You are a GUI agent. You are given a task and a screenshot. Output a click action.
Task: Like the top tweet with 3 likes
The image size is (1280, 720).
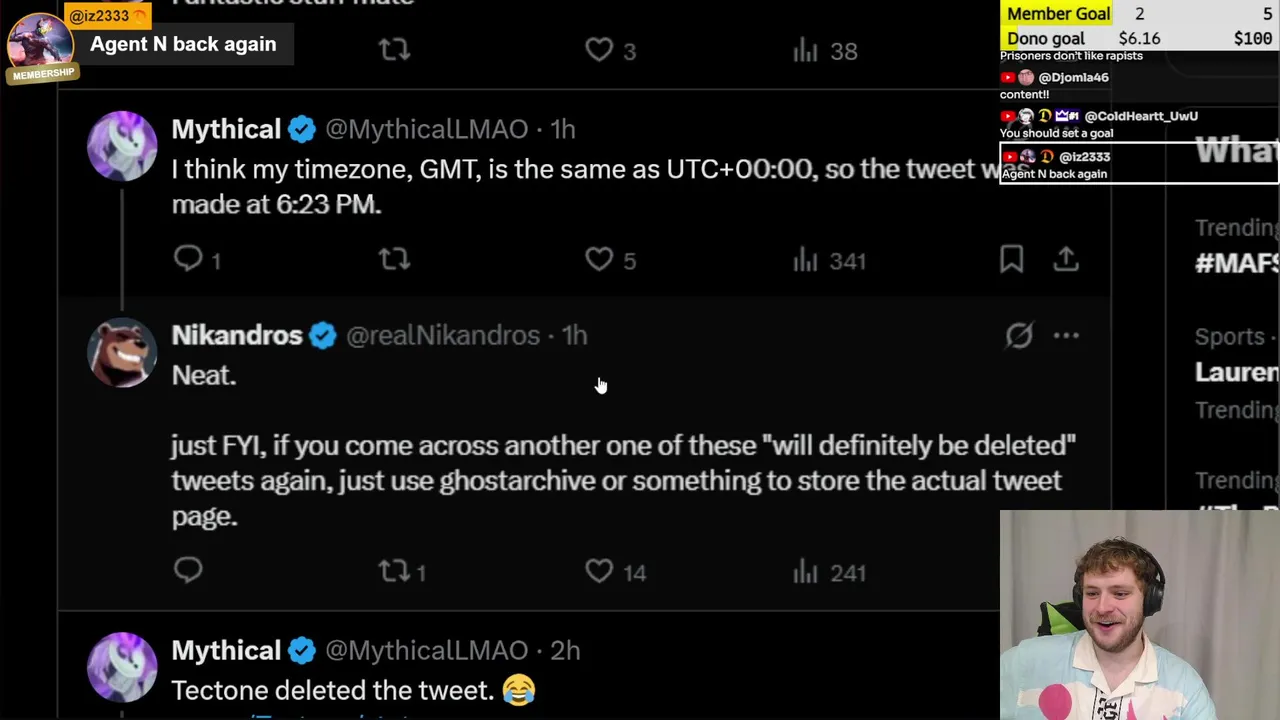click(599, 50)
